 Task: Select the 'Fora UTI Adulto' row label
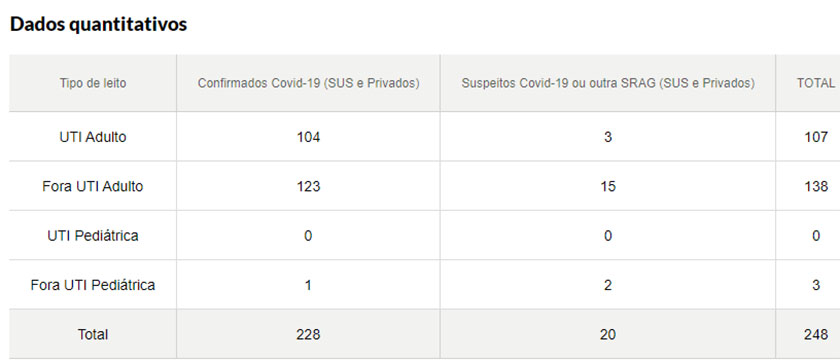93,186
